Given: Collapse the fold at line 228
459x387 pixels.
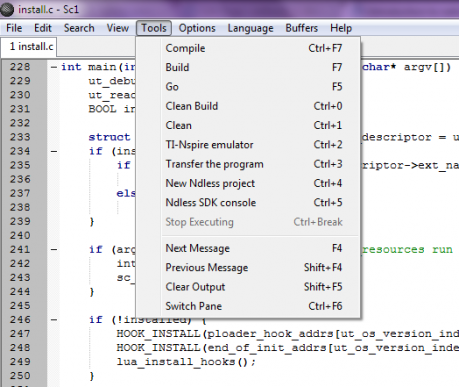Looking at the screenshot, I should tap(54, 67).
